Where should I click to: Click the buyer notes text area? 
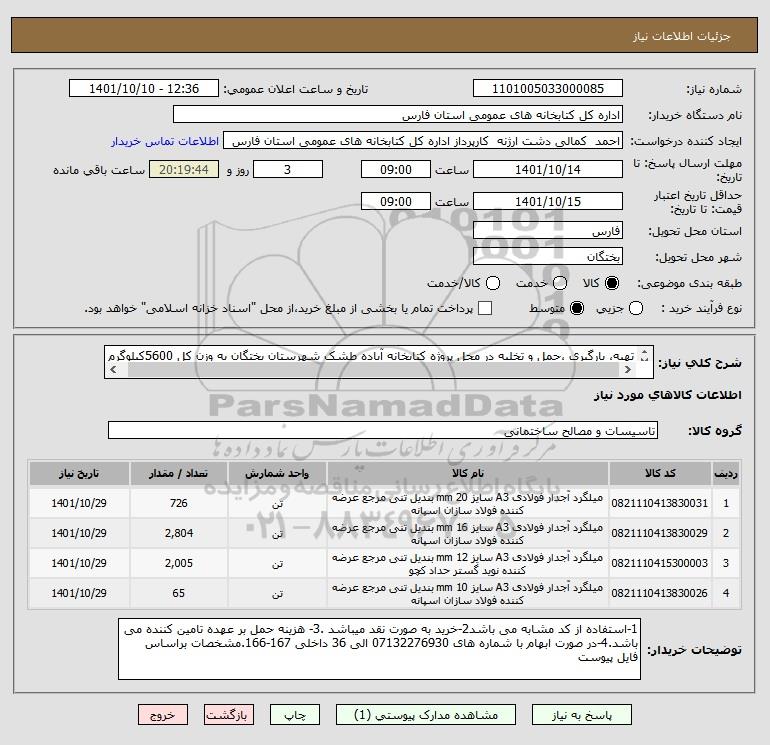pyautogui.click(x=380, y=649)
